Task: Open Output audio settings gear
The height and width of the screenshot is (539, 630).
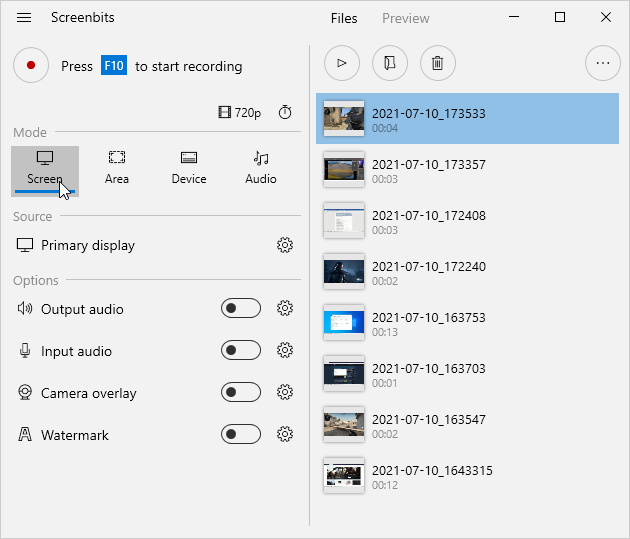Action: [285, 308]
